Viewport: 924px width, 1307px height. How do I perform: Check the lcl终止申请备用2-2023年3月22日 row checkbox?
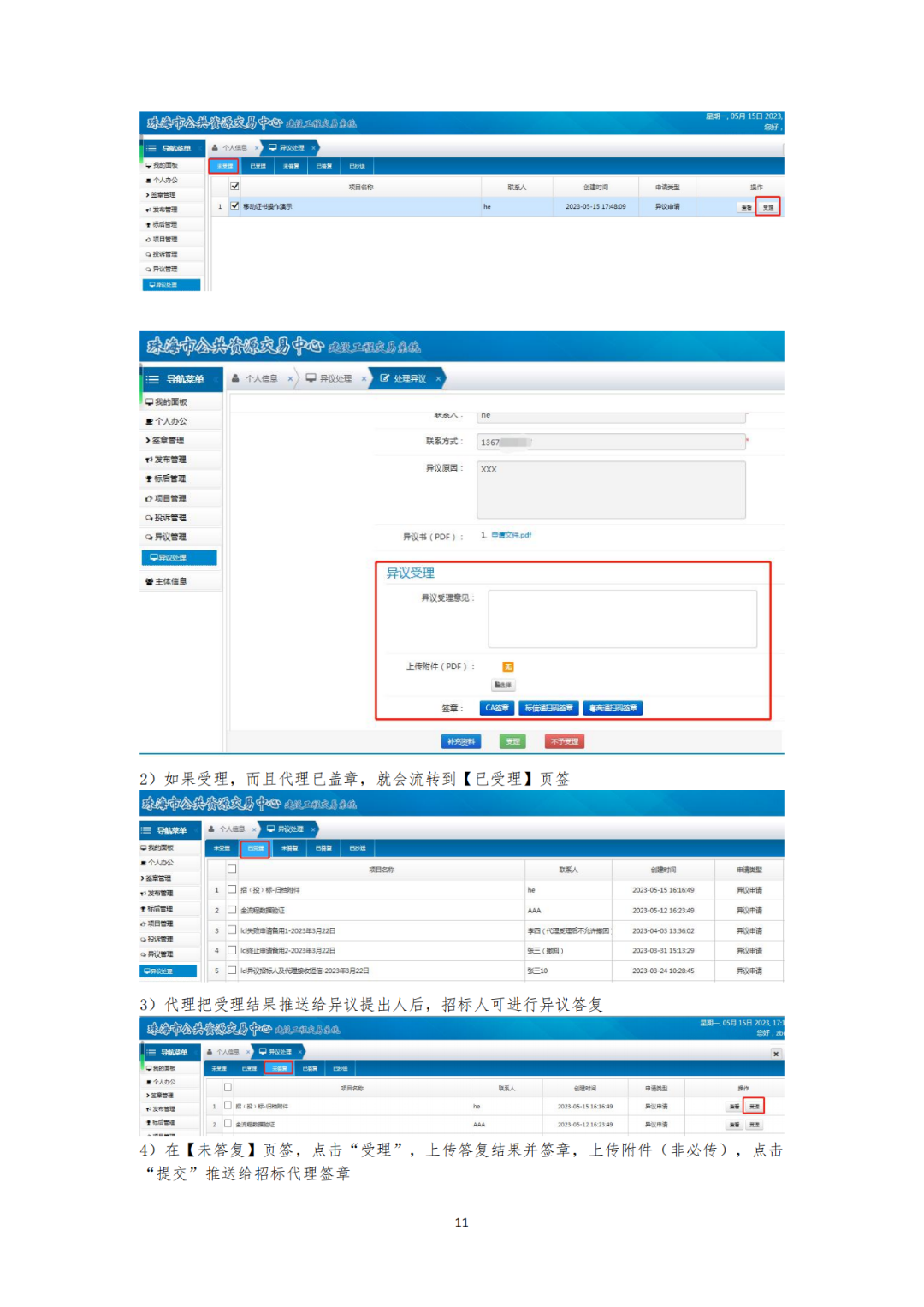232,950
